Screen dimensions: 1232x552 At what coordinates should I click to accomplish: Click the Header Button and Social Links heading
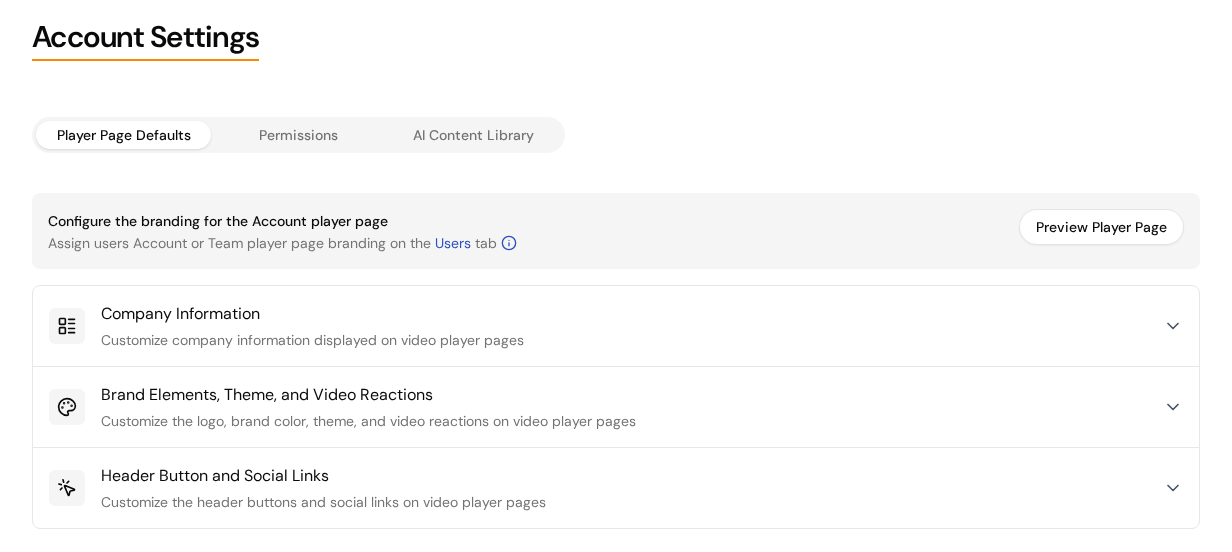click(215, 476)
